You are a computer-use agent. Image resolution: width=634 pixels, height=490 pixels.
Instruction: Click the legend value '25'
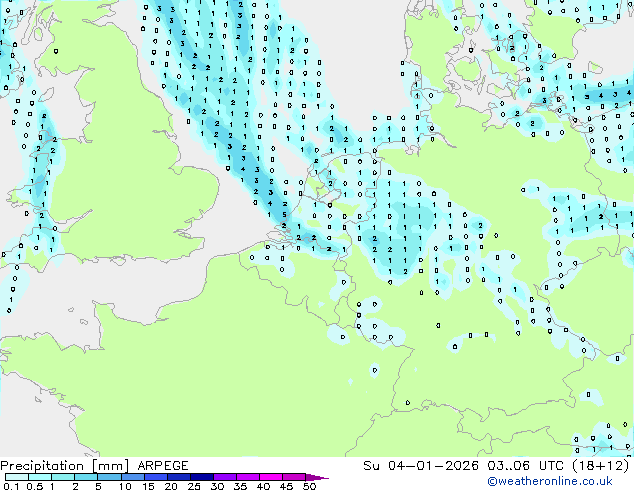click(194, 486)
